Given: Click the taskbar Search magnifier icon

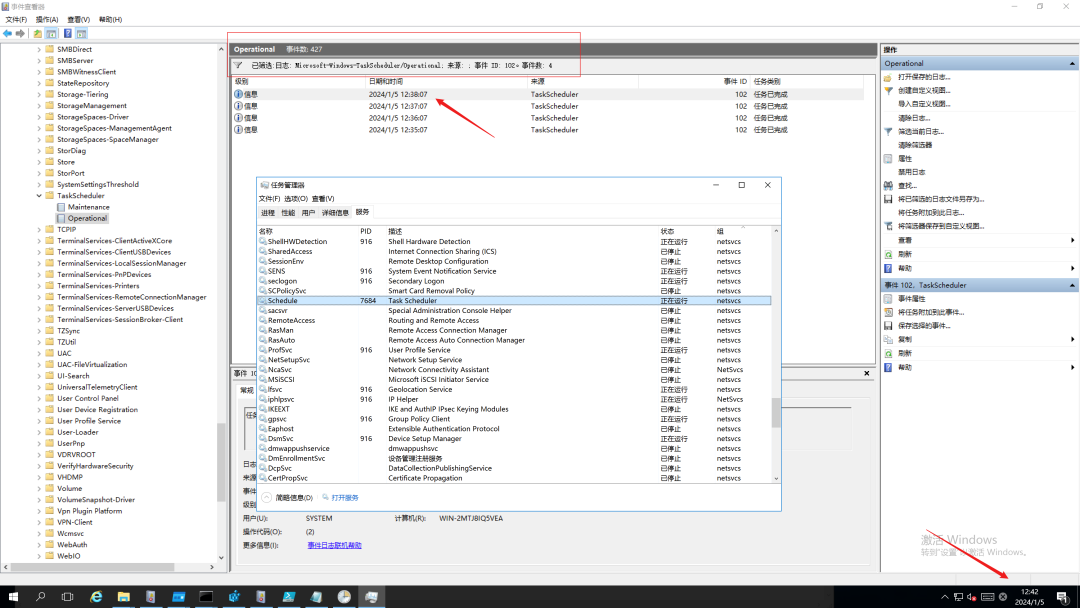Looking at the screenshot, I should 40,596.
